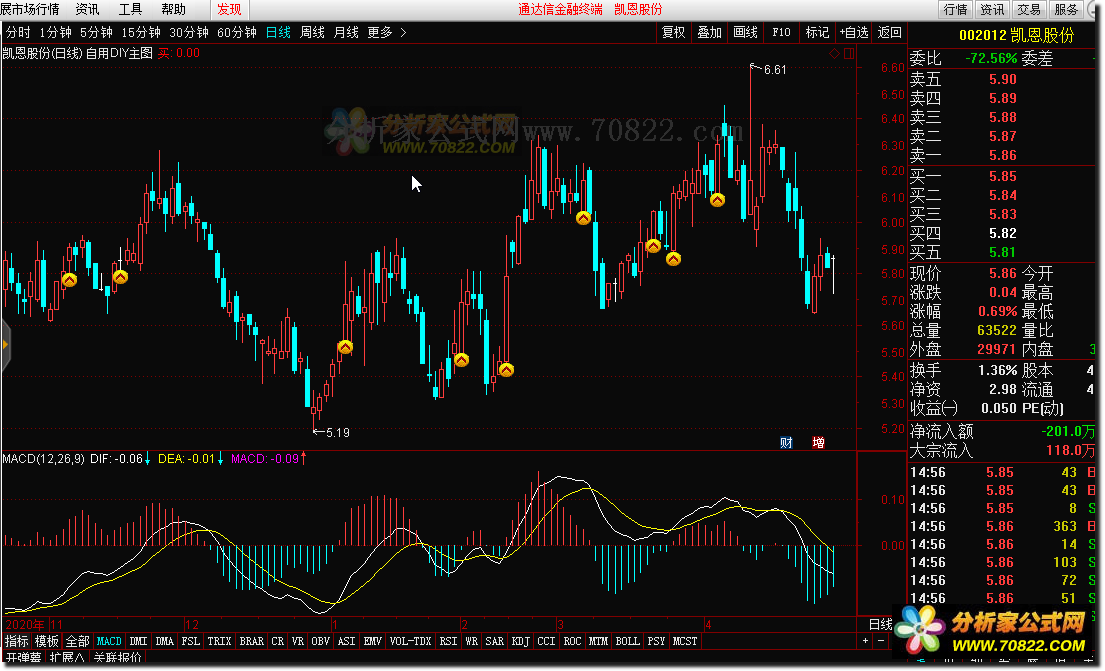Click the blue 财 marker icon
Image resolution: width=1105 pixels, height=671 pixels.
(786, 443)
